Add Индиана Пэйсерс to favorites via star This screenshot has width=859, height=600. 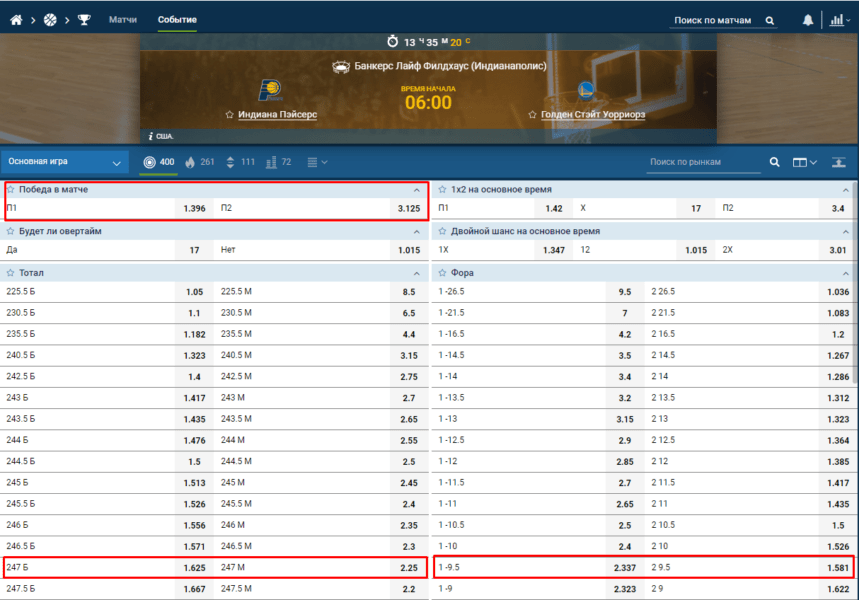click(x=229, y=115)
